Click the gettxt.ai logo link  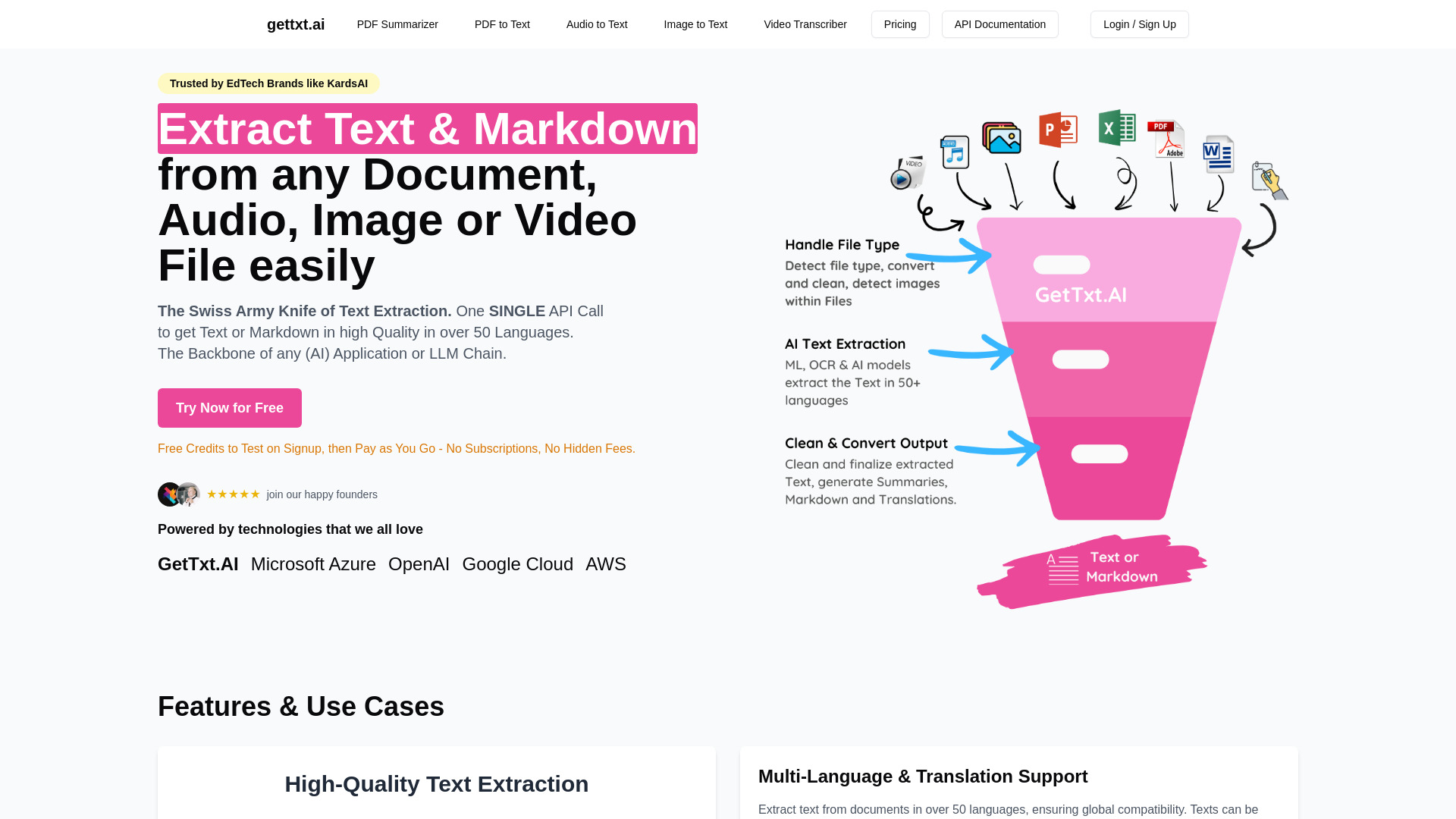(296, 24)
